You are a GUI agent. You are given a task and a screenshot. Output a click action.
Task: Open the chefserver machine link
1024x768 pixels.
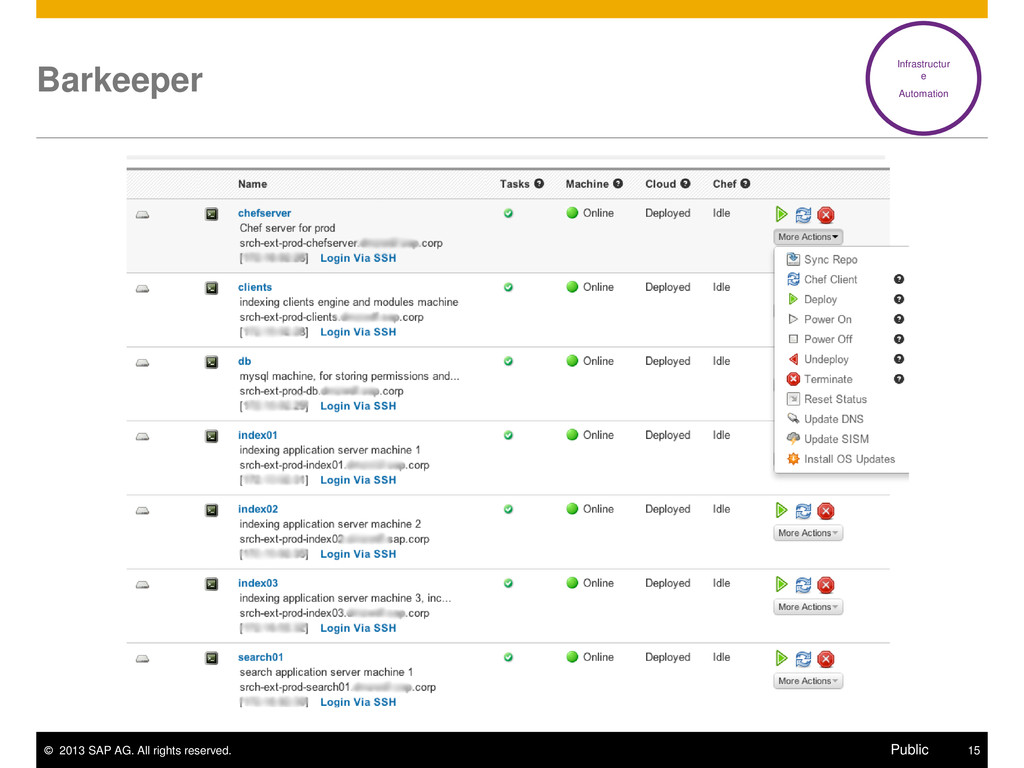[x=264, y=213]
